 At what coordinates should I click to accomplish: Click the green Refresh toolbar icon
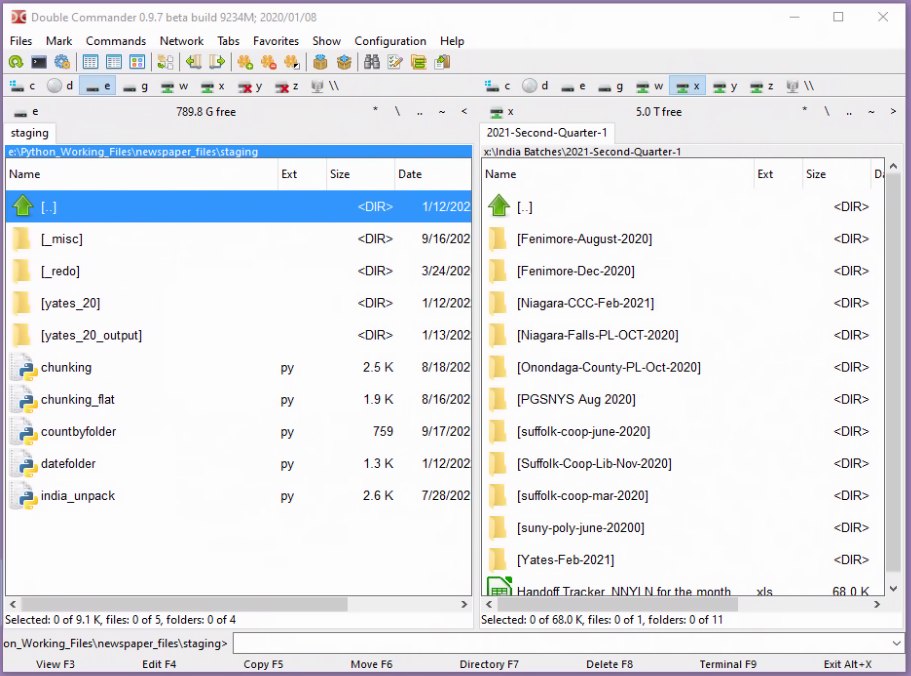click(x=16, y=62)
